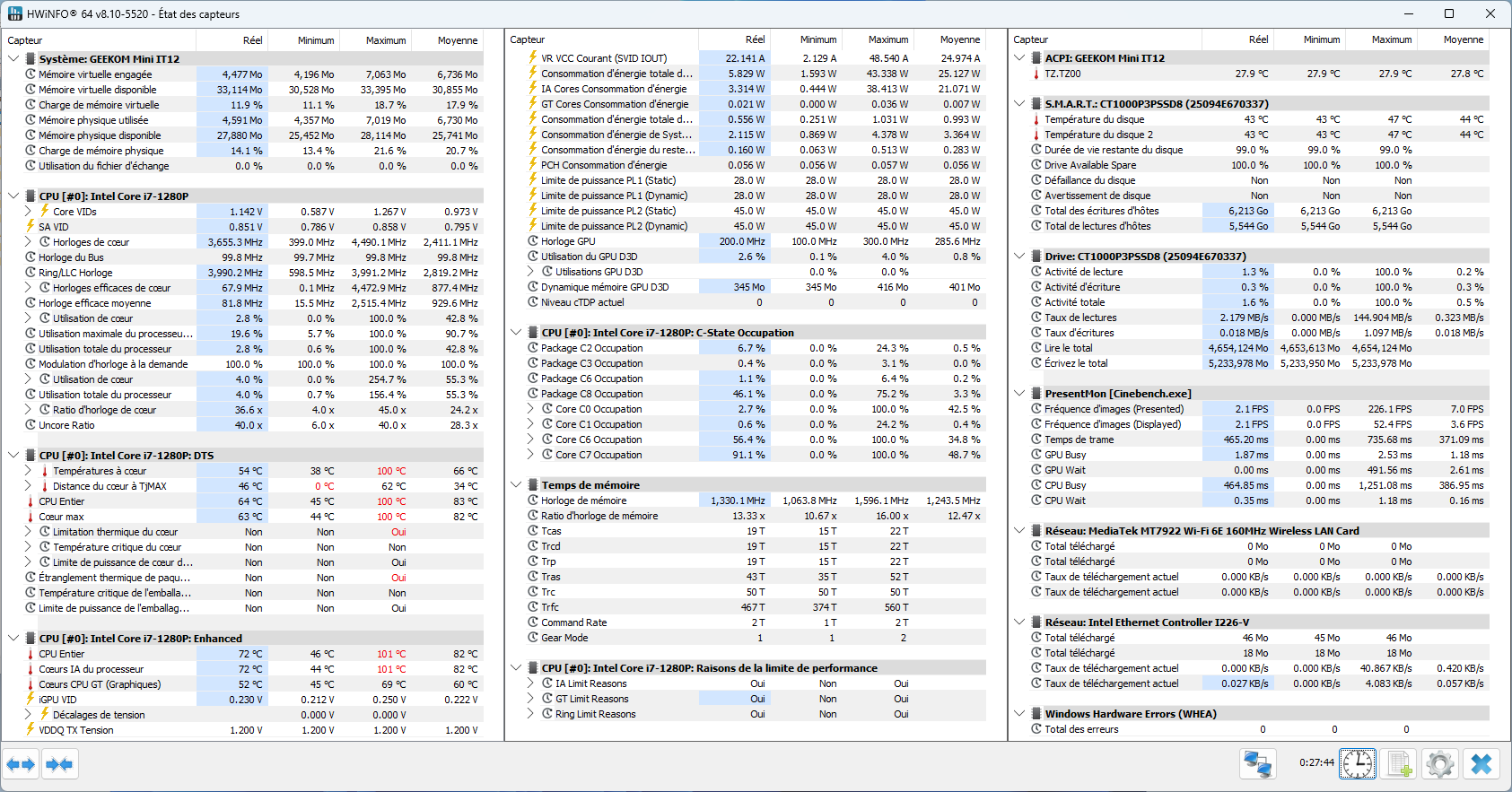Collapse the Temps de mémoire section

pyautogui.click(x=516, y=485)
